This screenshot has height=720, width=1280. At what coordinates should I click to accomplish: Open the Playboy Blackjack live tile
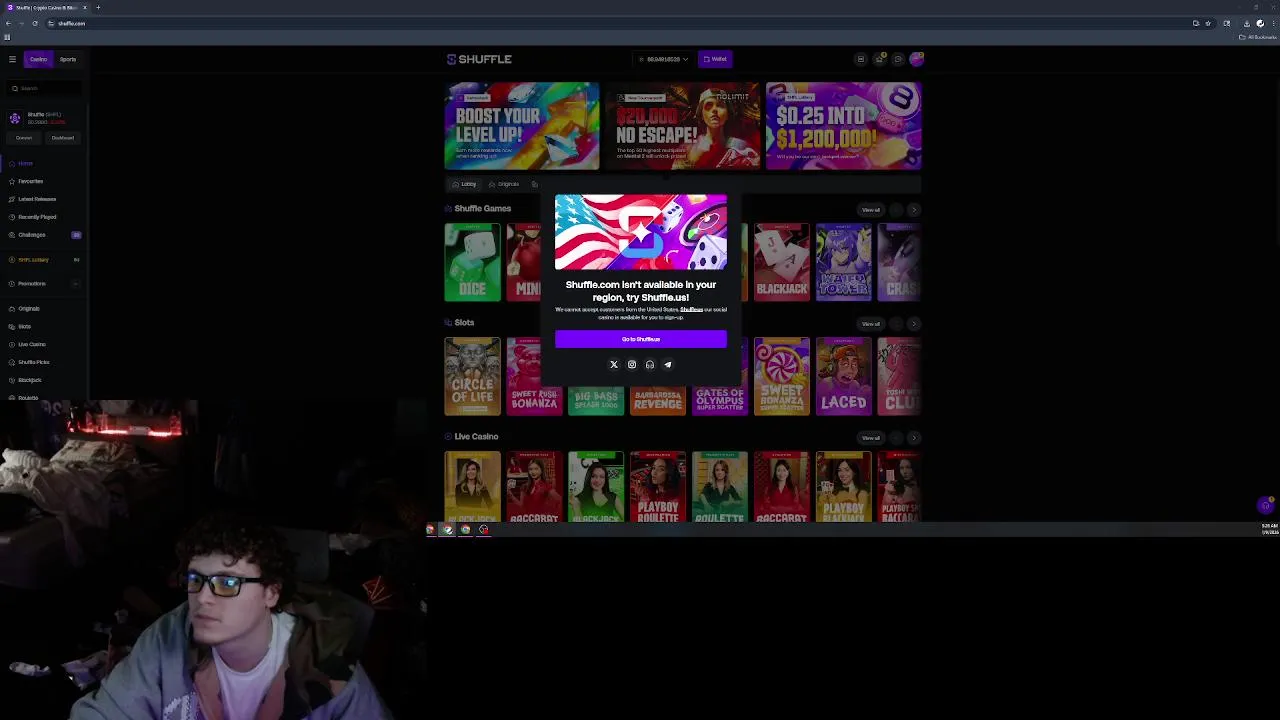click(x=844, y=487)
